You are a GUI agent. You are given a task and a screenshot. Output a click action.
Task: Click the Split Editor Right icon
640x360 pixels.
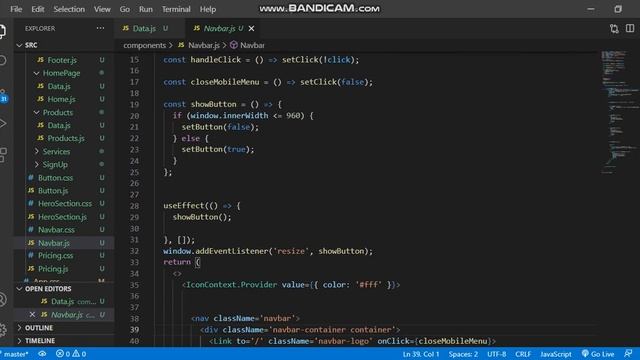tap(630, 29)
